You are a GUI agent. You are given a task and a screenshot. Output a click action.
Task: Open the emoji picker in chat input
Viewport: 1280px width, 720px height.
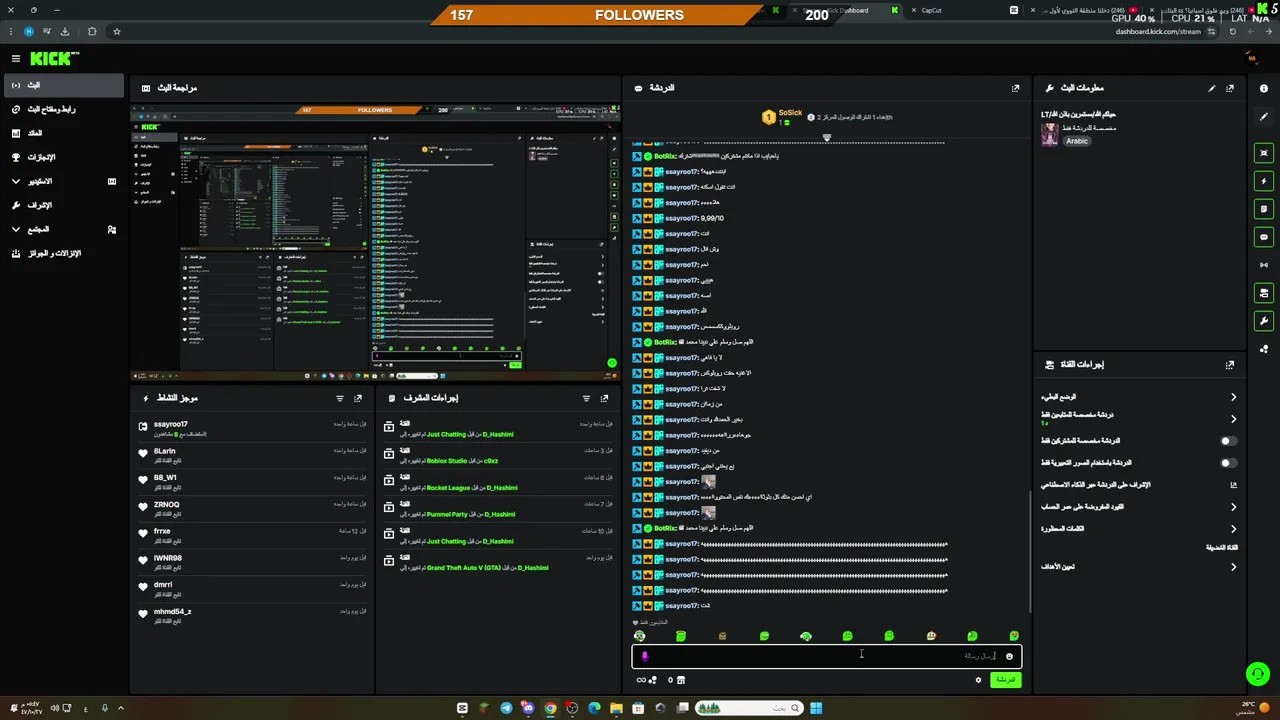click(x=1009, y=657)
